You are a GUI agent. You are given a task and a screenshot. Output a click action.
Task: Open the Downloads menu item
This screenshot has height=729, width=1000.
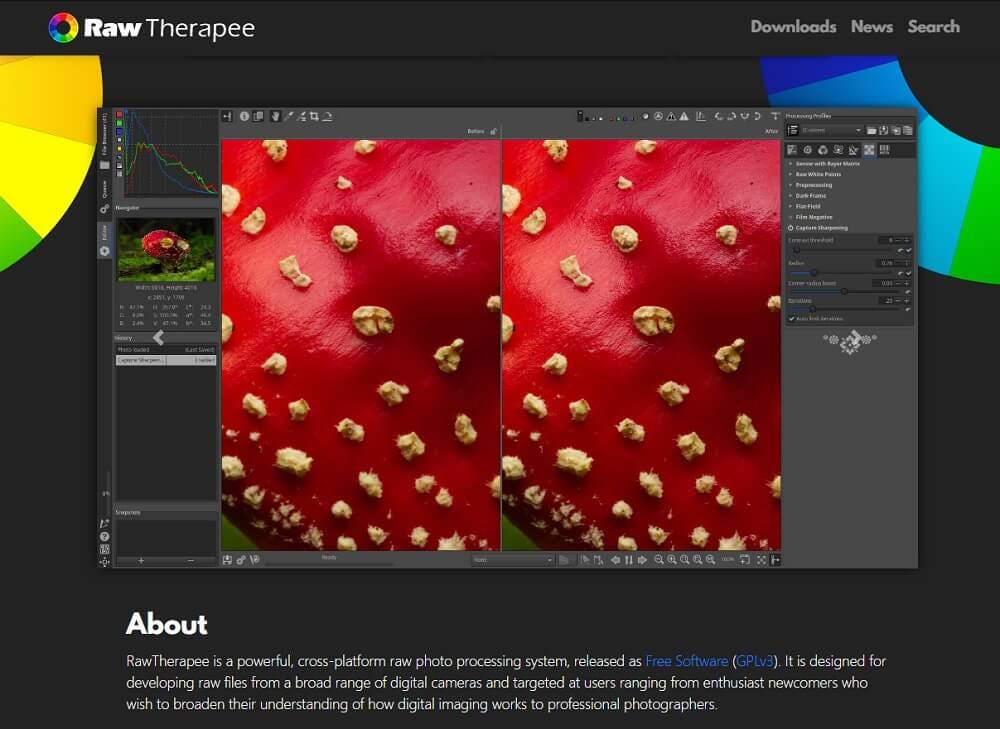(x=793, y=27)
